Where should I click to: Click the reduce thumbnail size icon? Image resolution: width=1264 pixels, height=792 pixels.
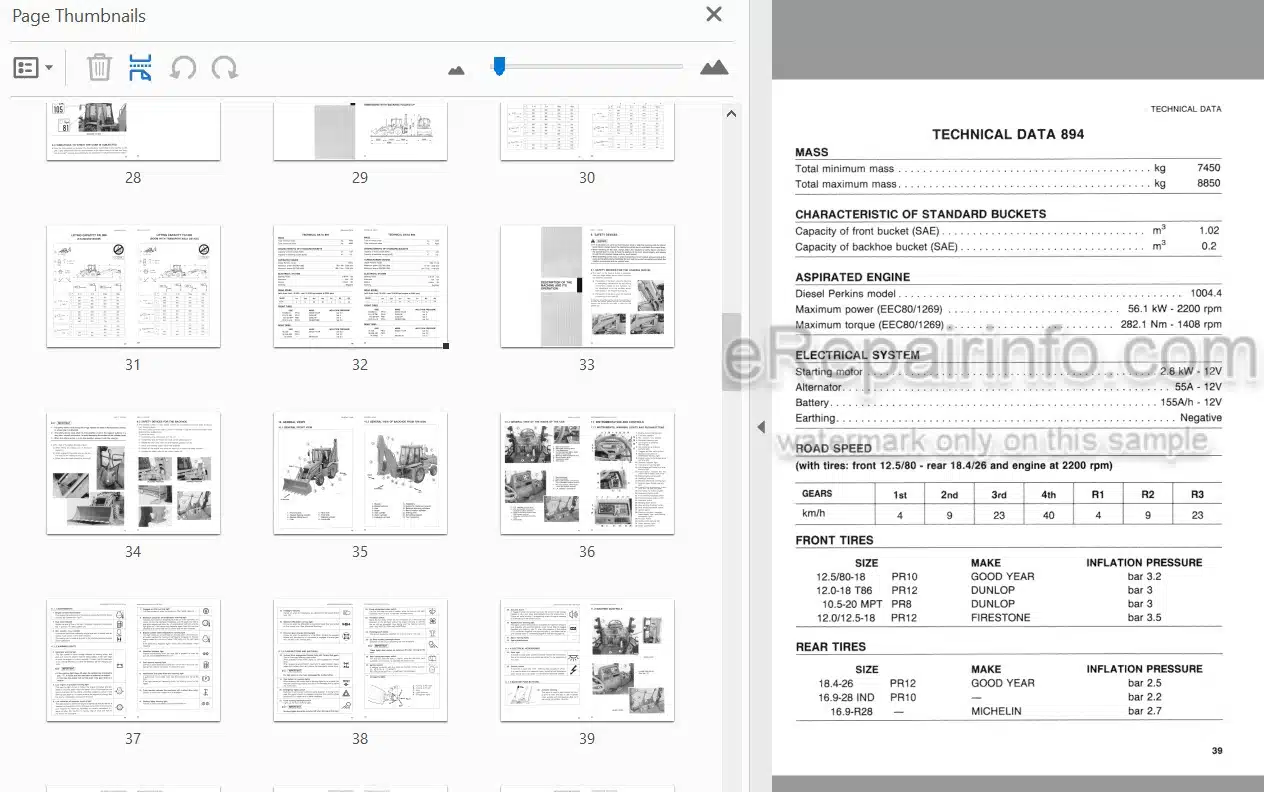click(x=457, y=69)
